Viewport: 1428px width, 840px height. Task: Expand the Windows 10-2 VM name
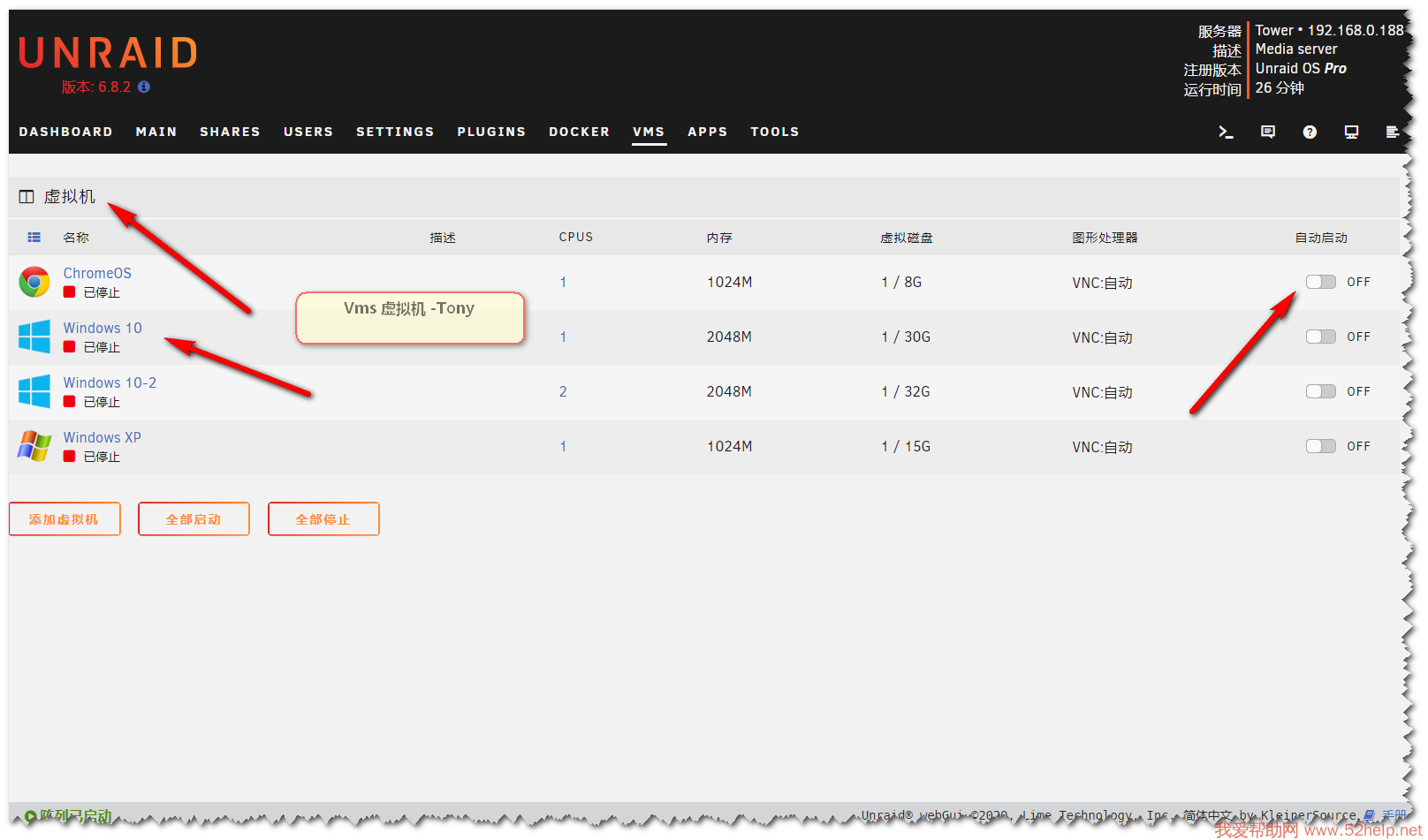[110, 382]
